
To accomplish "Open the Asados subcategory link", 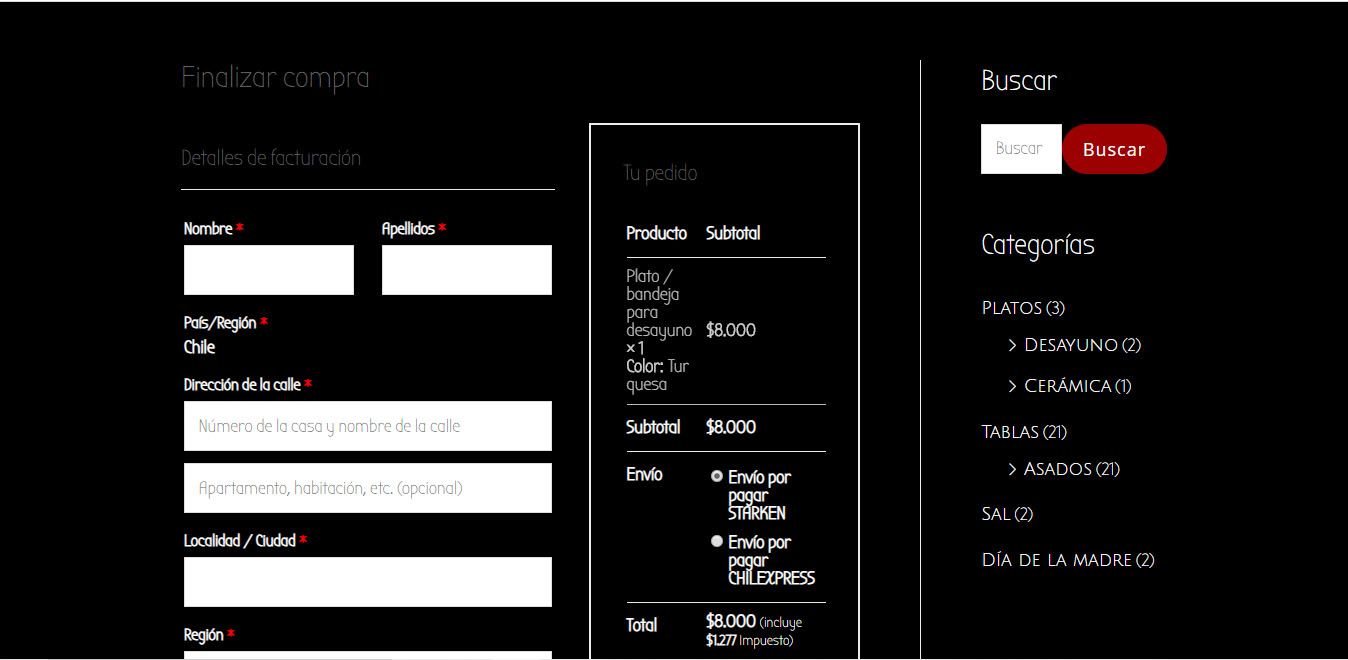I will point(1057,469).
